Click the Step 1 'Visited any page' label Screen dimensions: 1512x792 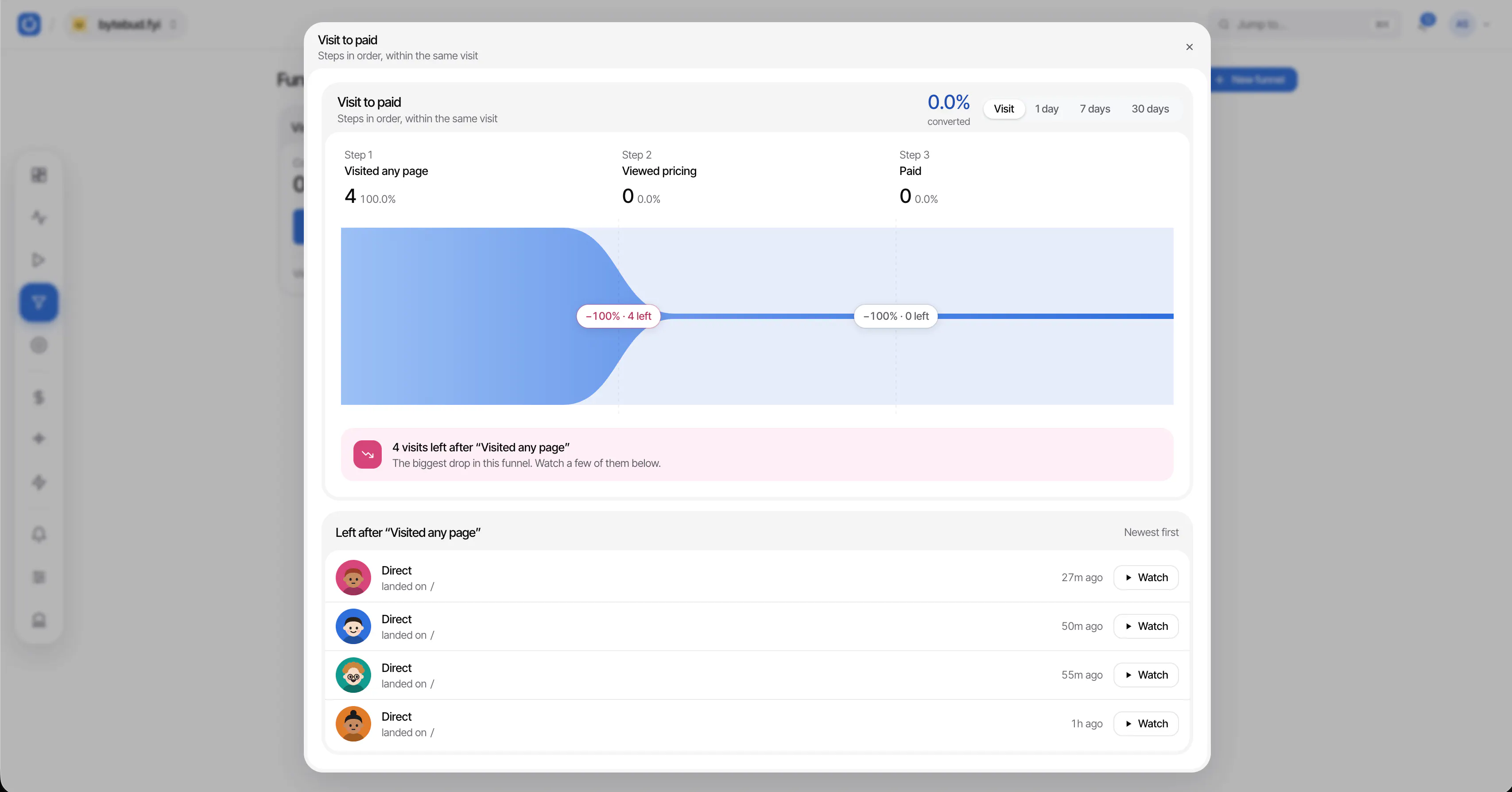pyautogui.click(x=386, y=171)
